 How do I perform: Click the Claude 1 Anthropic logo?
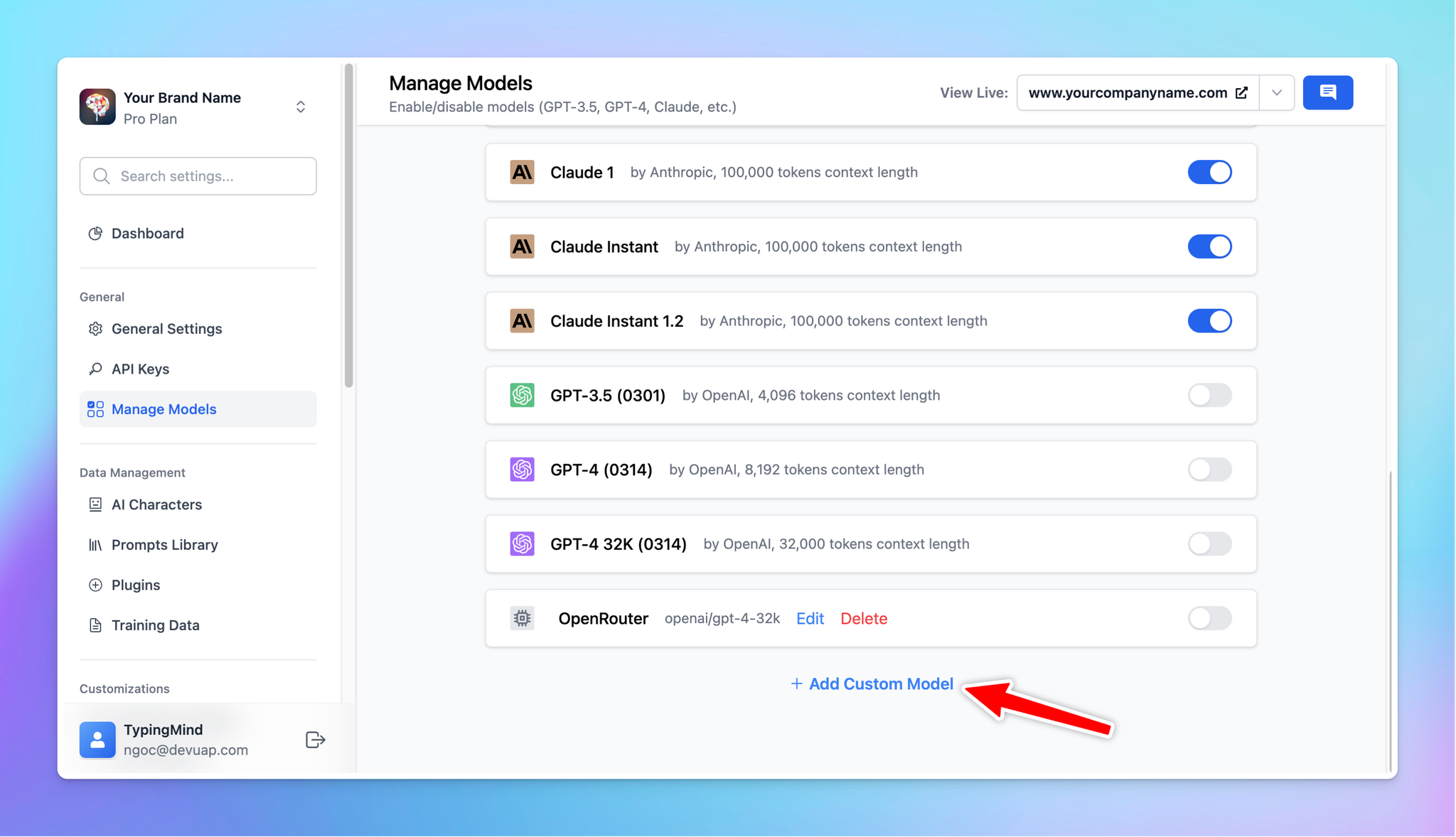tap(522, 173)
